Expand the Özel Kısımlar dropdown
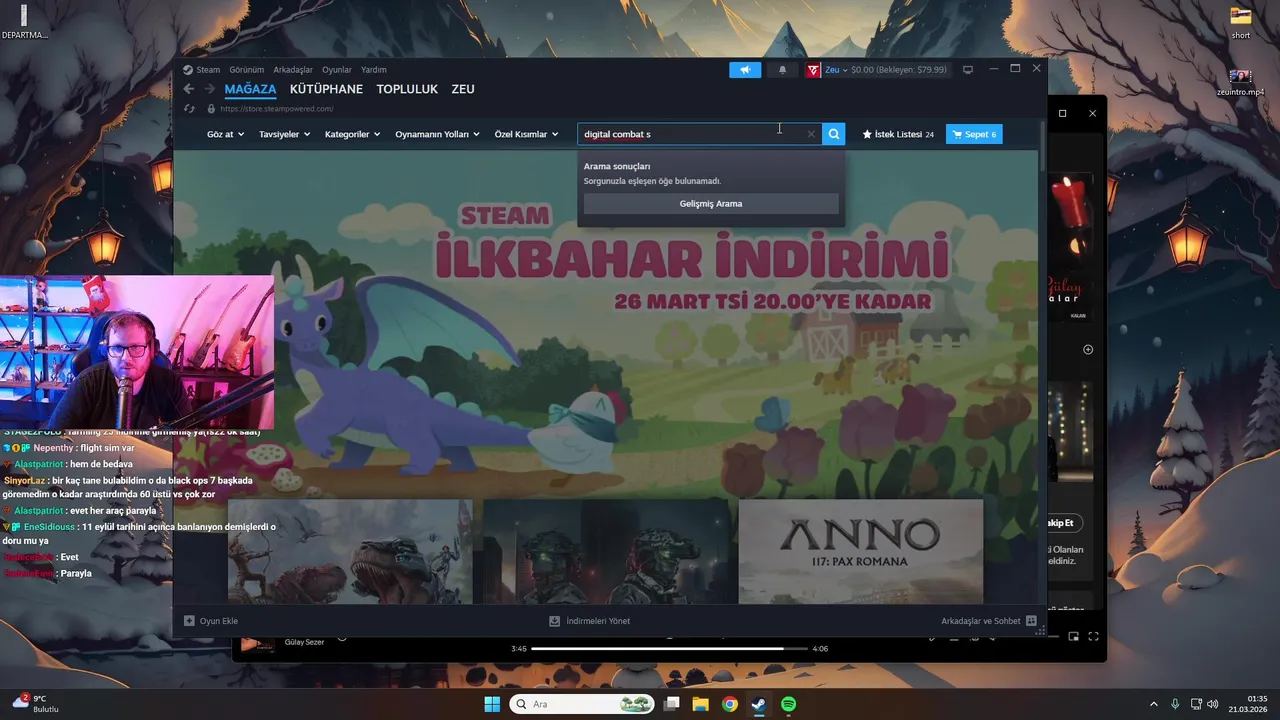 (526, 134)
